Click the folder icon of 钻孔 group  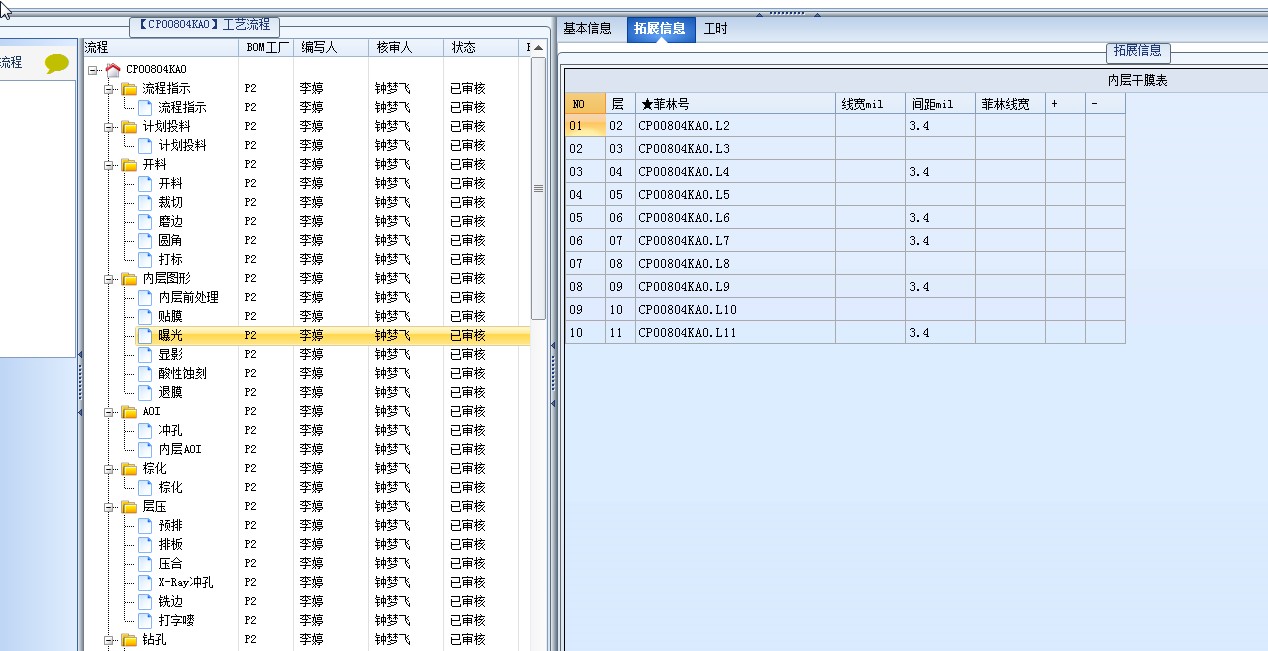(129, 639)
